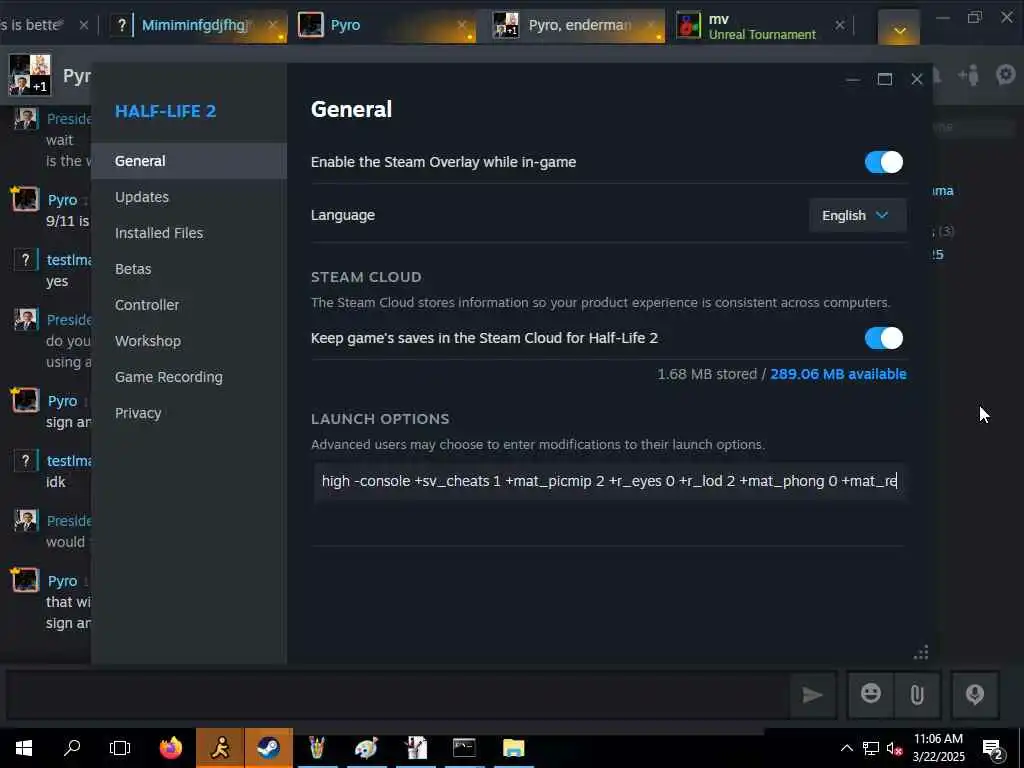The height and width of the screenshot is (768, 1024).
Task: Click Pyro's avatar beside the 9/11 message
Action: click(x=25, y=199)
